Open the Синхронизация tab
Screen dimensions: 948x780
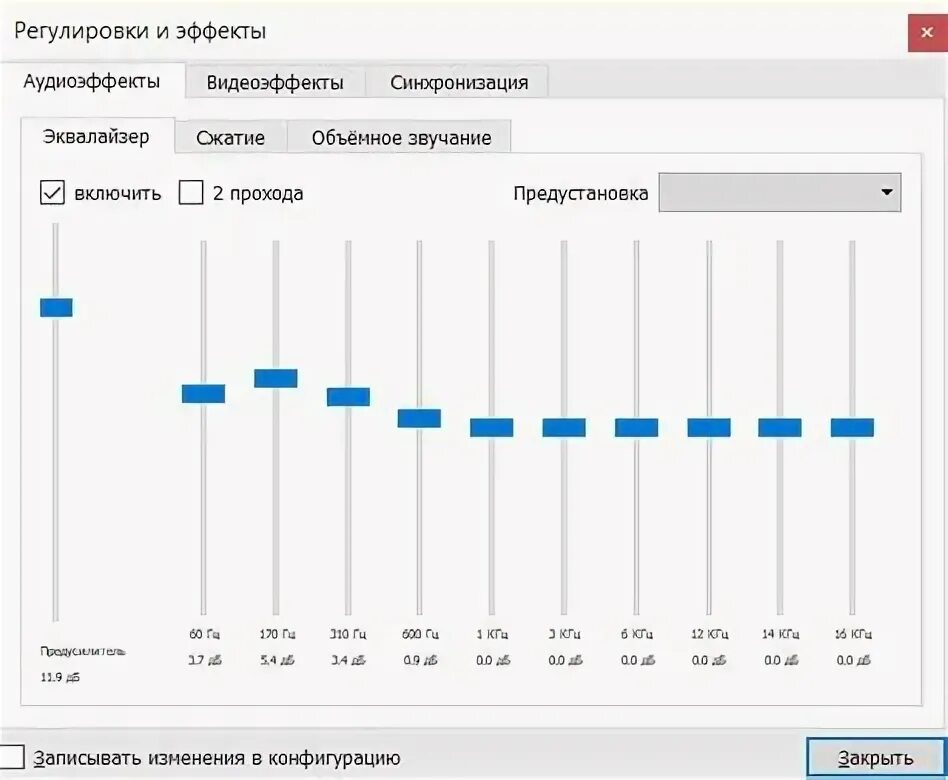458,82
